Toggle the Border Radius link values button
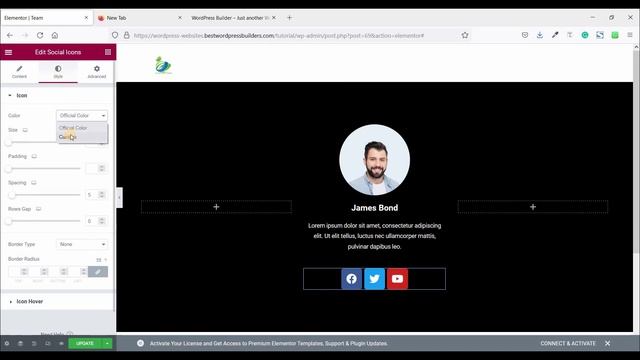Screen dimensions: 640x360 coord(98,272)
